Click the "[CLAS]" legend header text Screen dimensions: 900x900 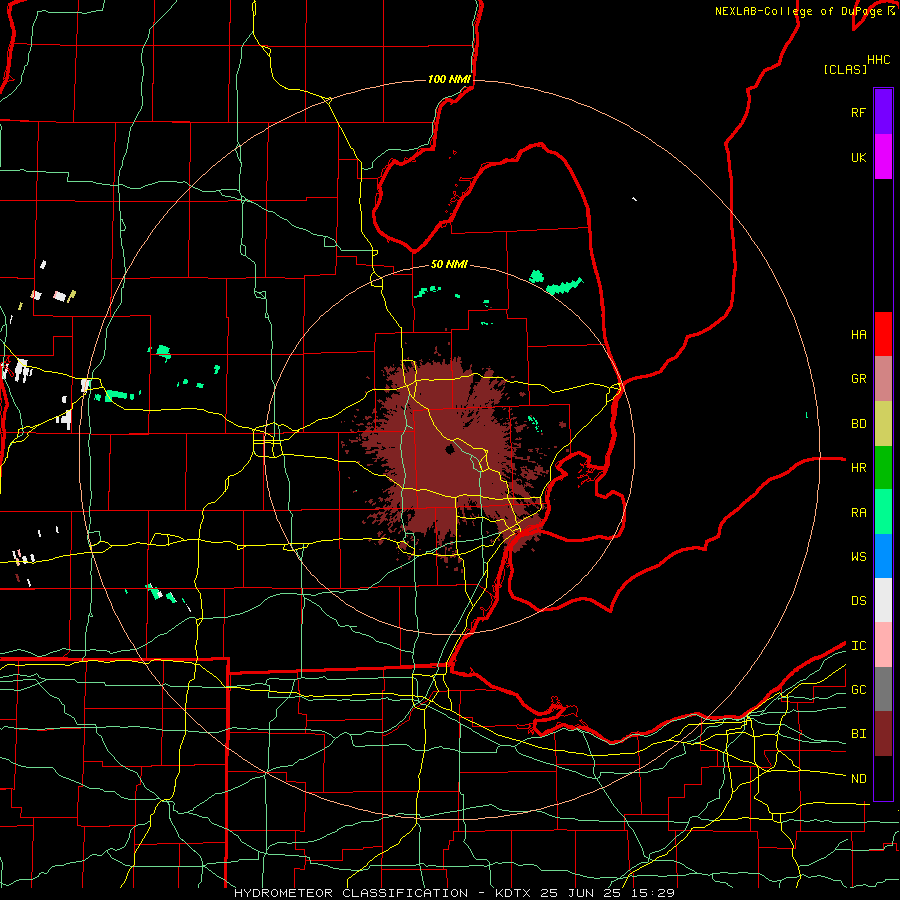pos(845,69)
